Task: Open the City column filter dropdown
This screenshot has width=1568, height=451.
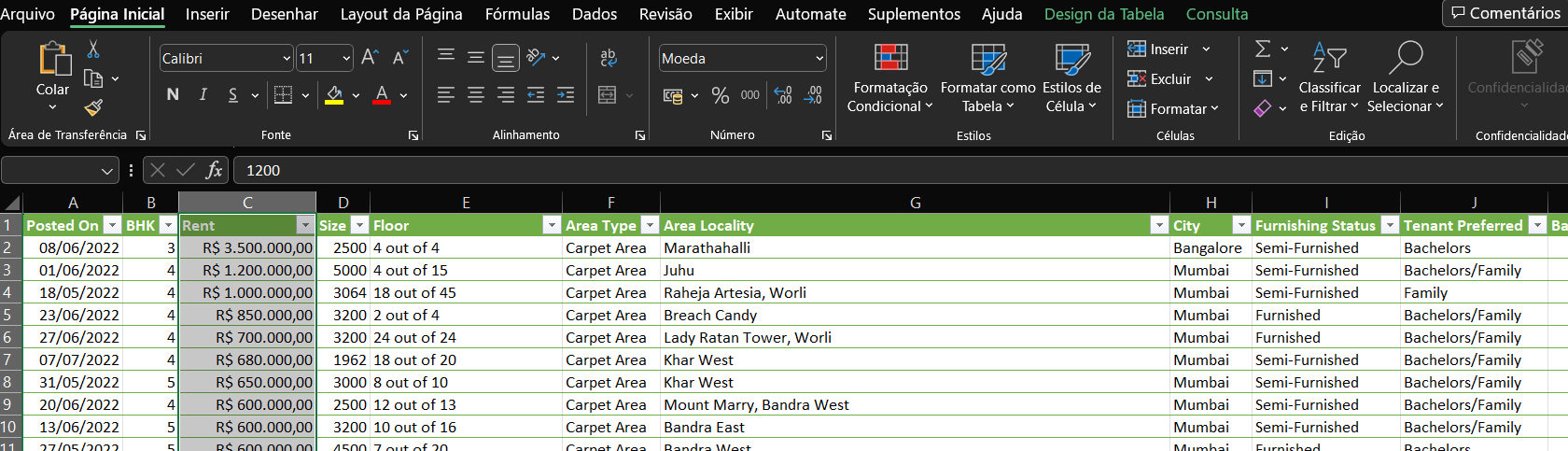Action: point(1241,225)
